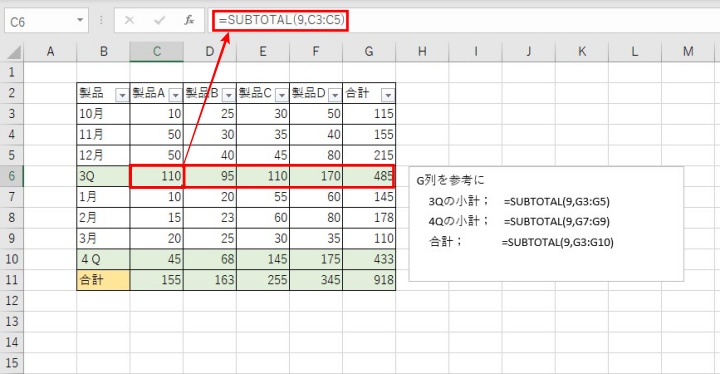Click cell with value 95 in 3Q row
Image resolution: width=720 pixels, height=374 pixels.
210,176
